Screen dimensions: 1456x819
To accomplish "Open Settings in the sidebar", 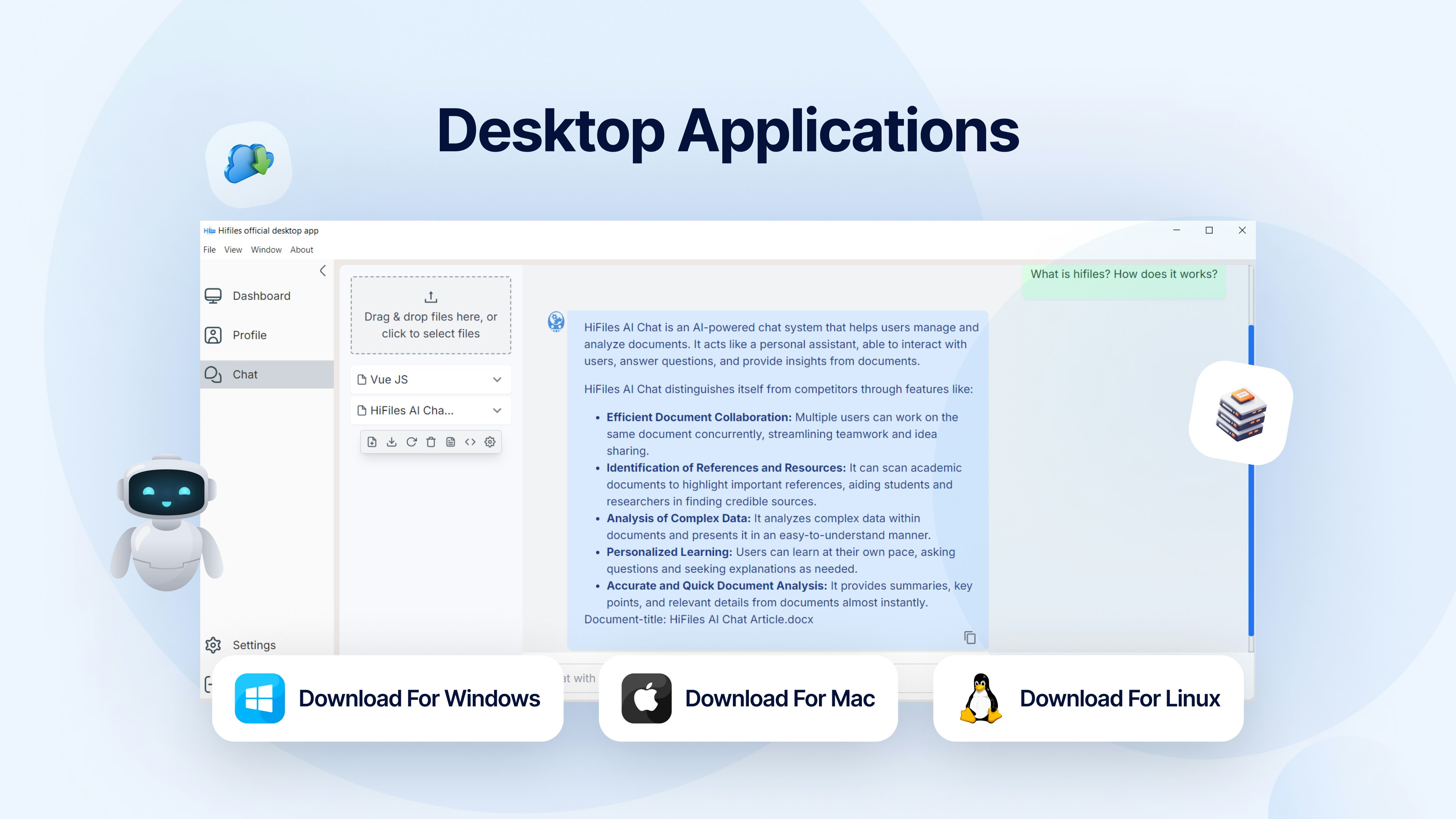I will tap(254, 645).
